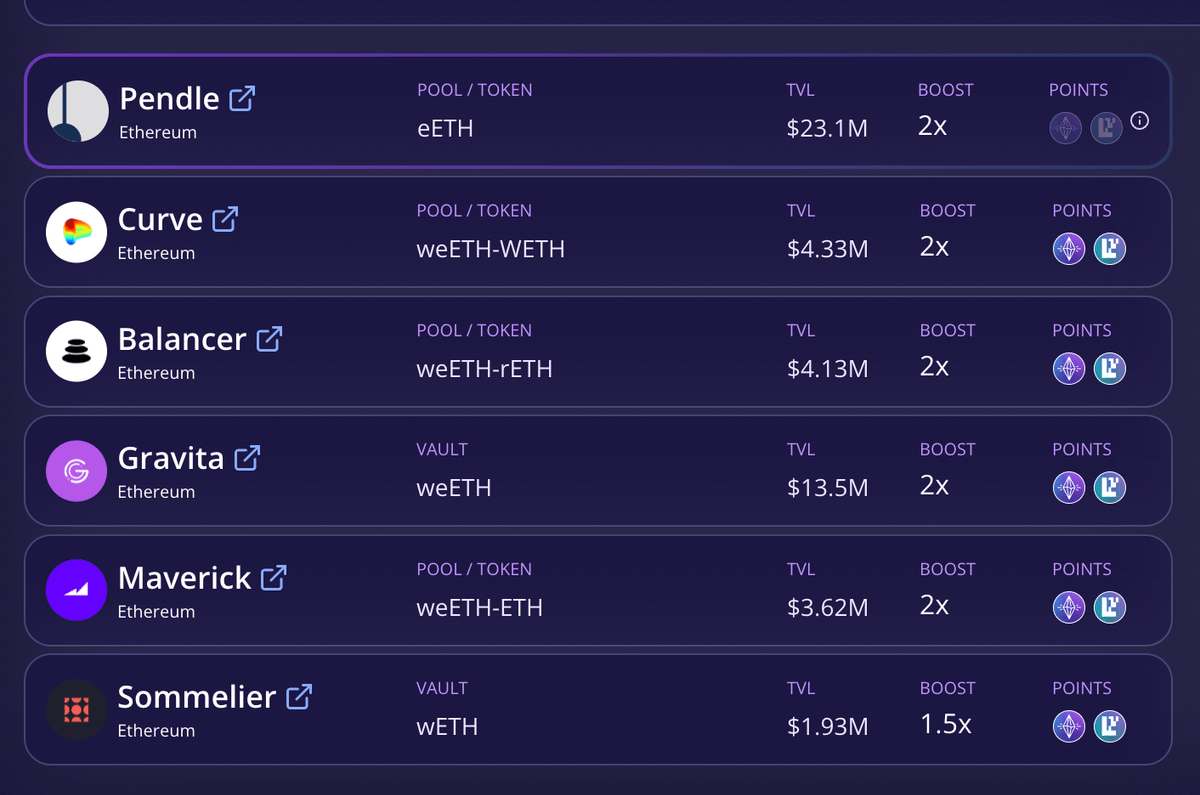Open the Pendle external link icon

coord(242,98)
